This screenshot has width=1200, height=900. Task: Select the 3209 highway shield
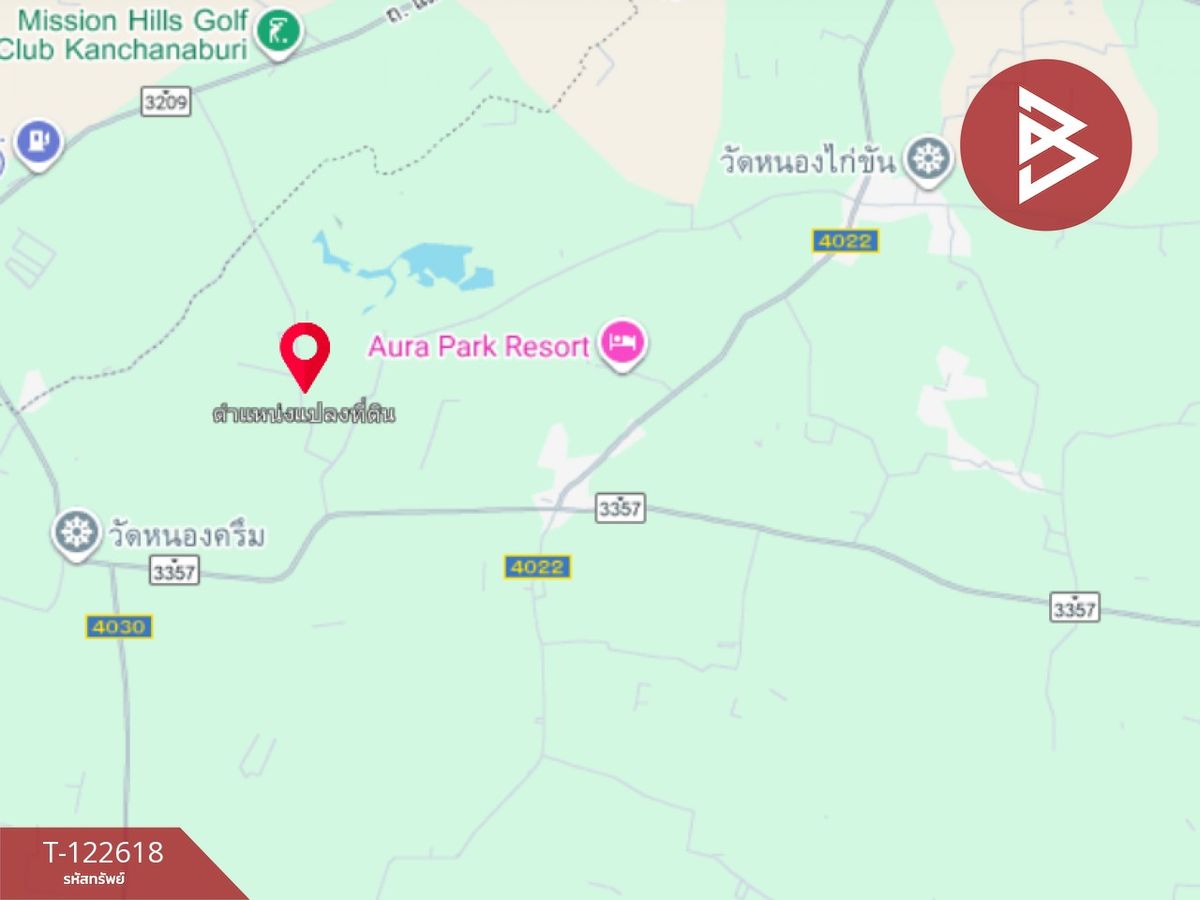(x=165, y=101)
